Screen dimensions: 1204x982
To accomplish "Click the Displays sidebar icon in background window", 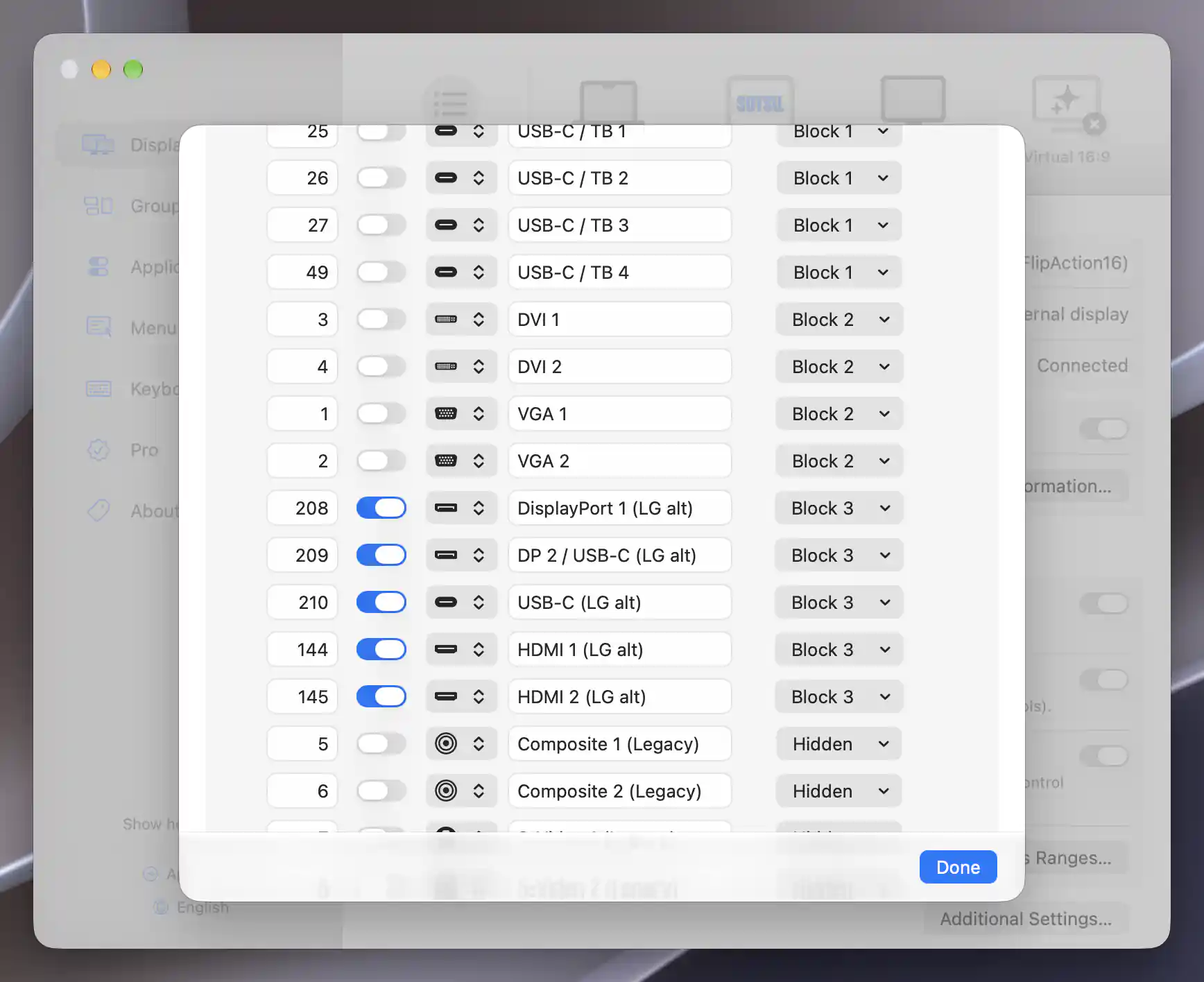I will click(x=98, y=145).
